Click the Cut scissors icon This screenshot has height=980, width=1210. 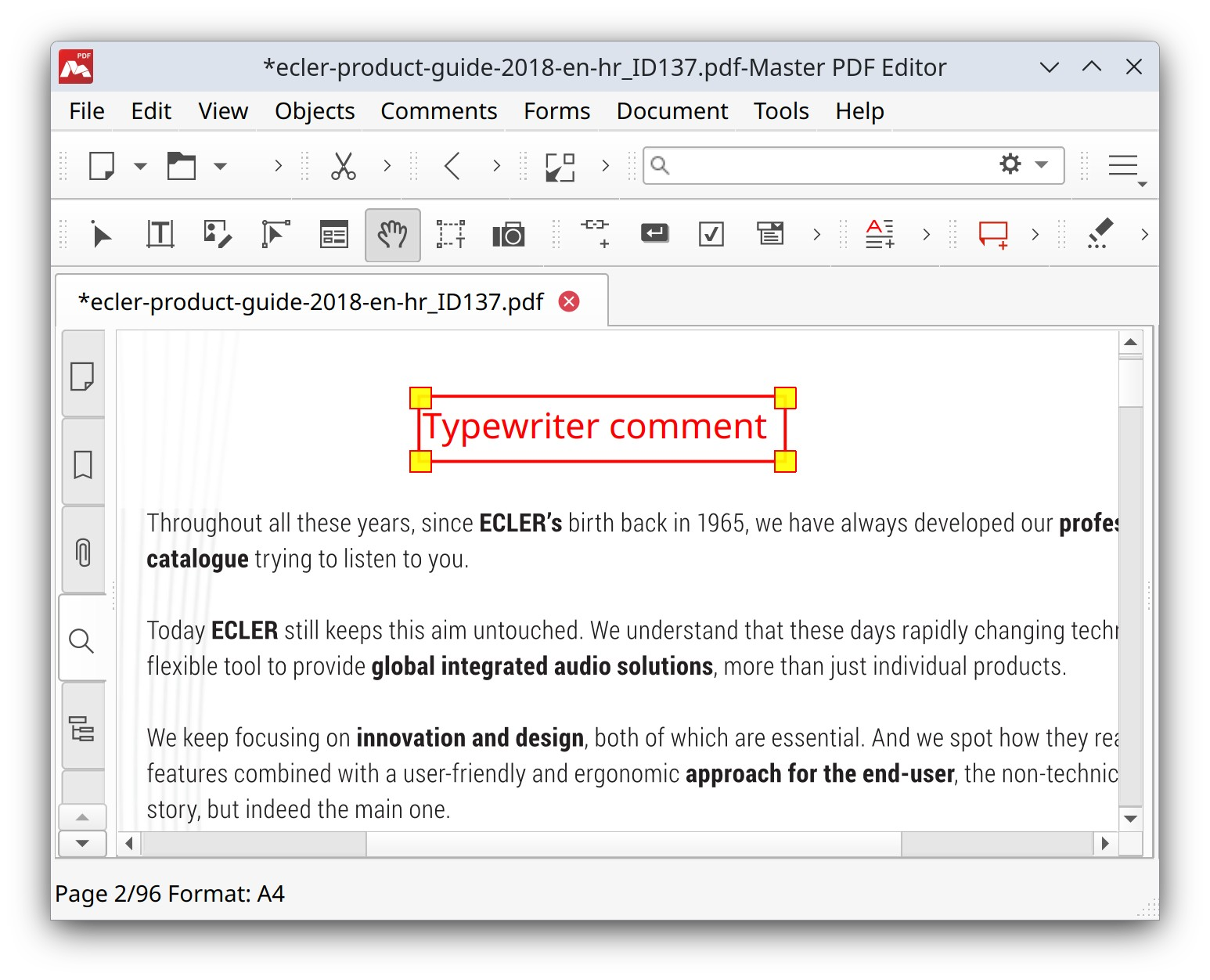click(344, 166)
